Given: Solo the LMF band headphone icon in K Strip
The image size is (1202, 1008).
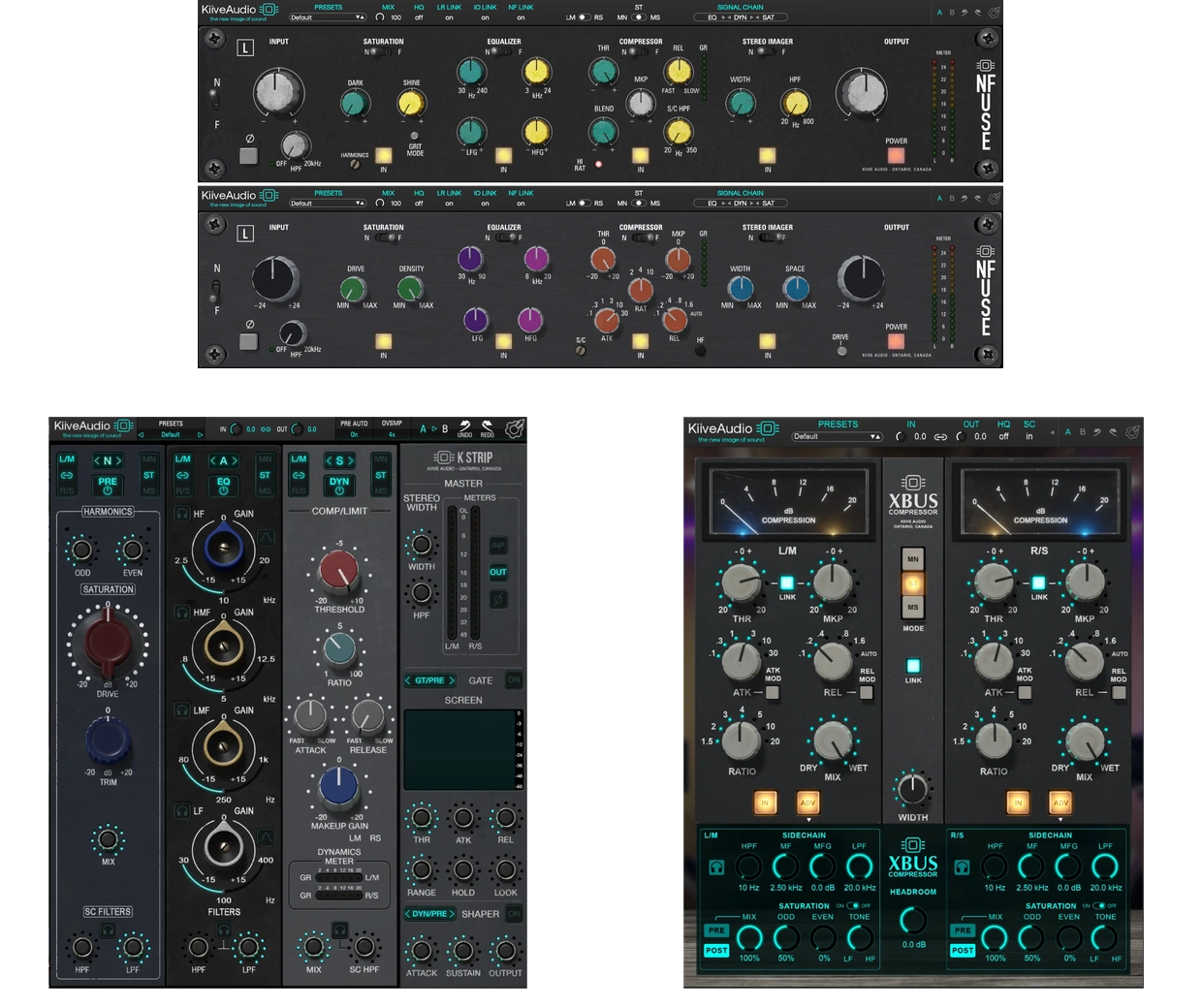Looking at the screenshot, I should pos(181,709).
